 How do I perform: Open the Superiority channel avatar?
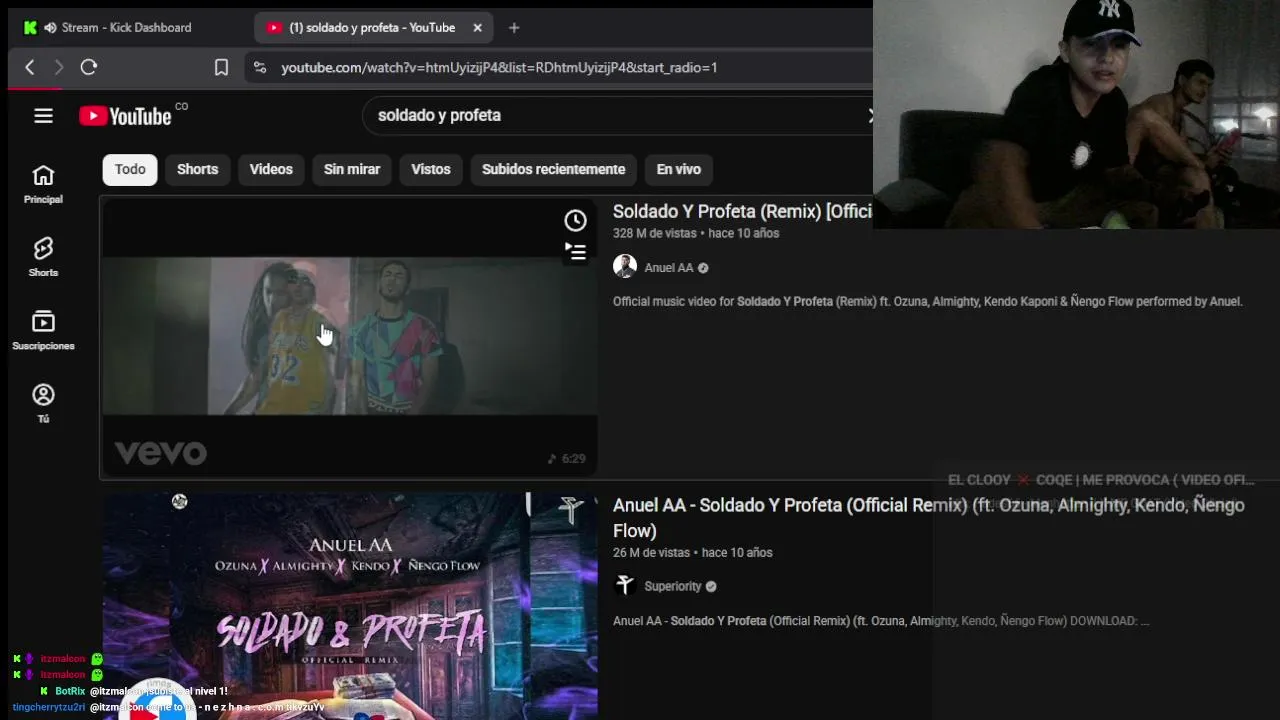[x=625, y=585]
